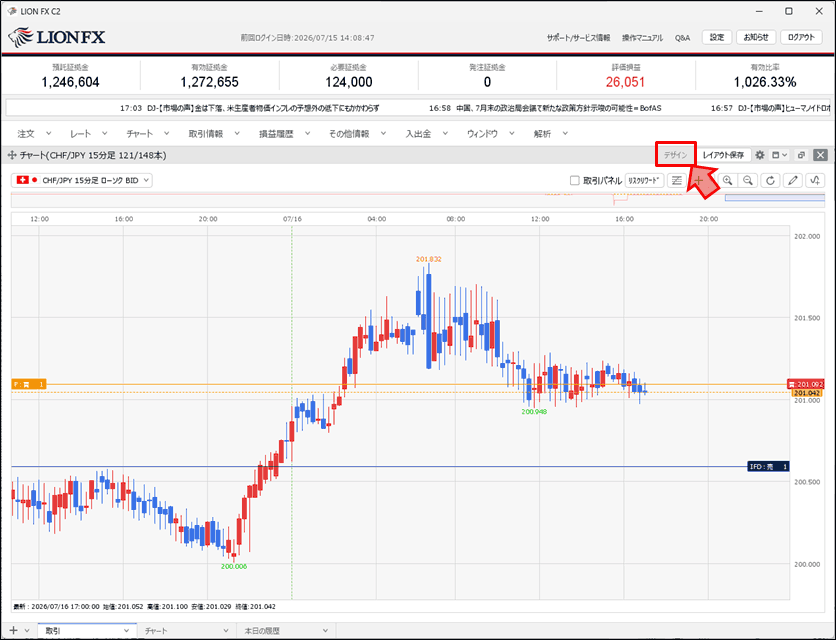Click the horizontal lines display icon

coord(677,180)
